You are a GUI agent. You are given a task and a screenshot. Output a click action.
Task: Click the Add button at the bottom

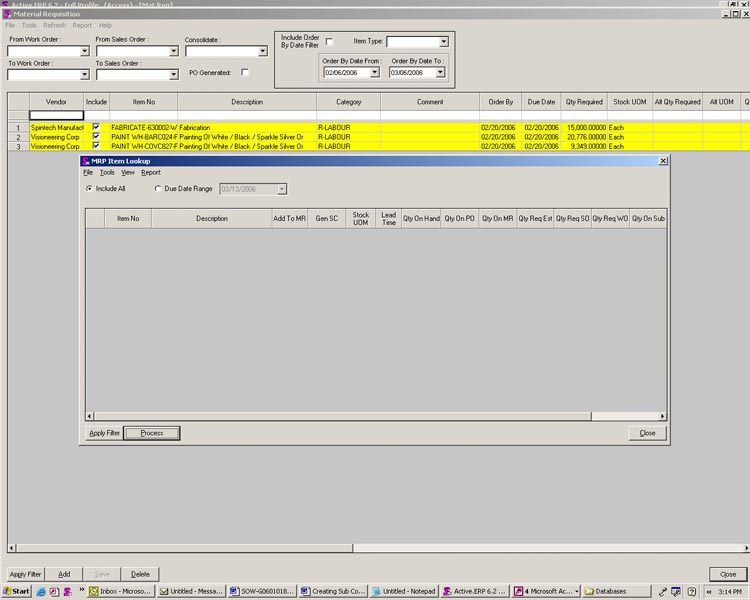[64, 574]
